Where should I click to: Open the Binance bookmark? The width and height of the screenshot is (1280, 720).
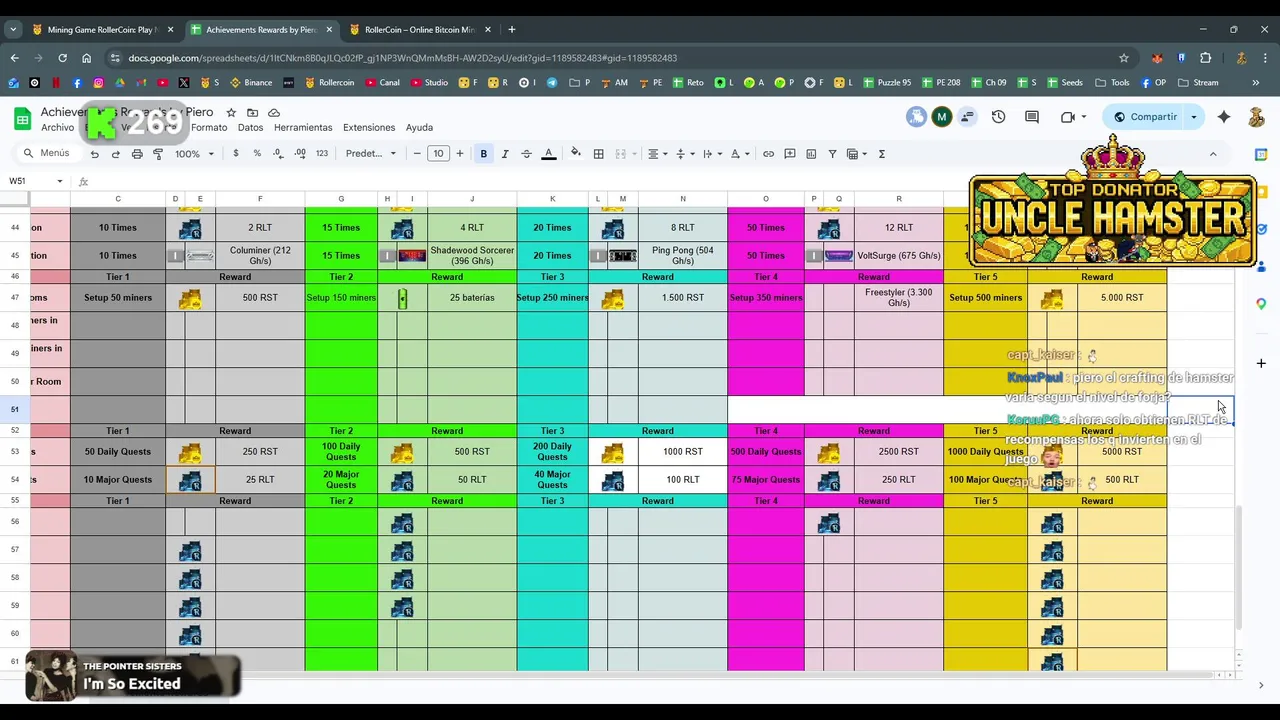pos(251,83)
